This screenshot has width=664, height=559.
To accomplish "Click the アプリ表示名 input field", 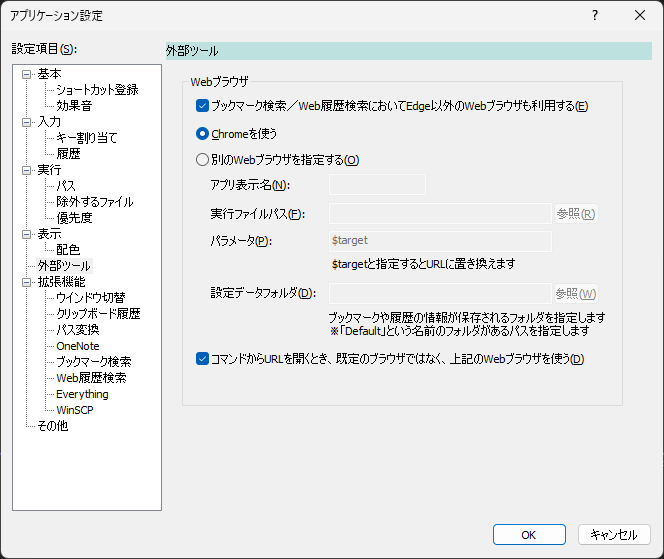I will point(377,184).
